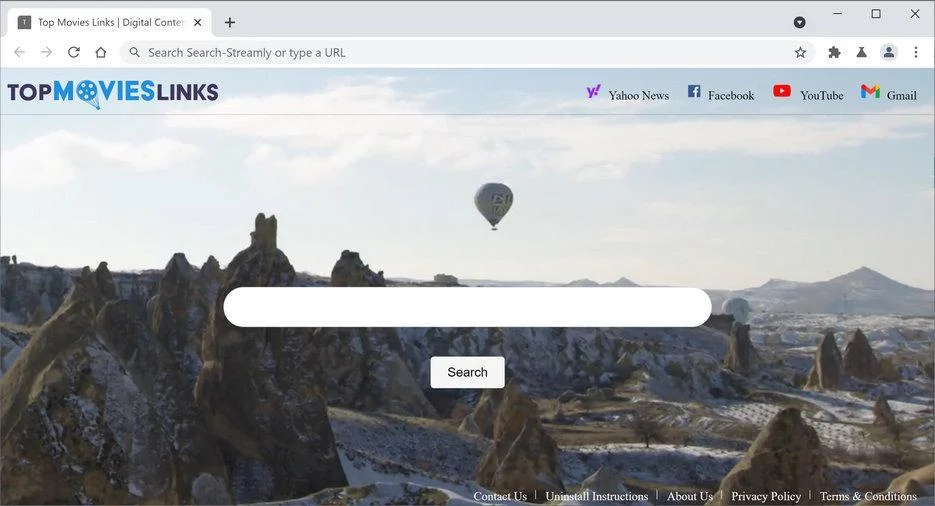This screenshot has width=935, height=506.
Task: Click the round dropdown arrow beside window controls
Action: click(800, 23)
